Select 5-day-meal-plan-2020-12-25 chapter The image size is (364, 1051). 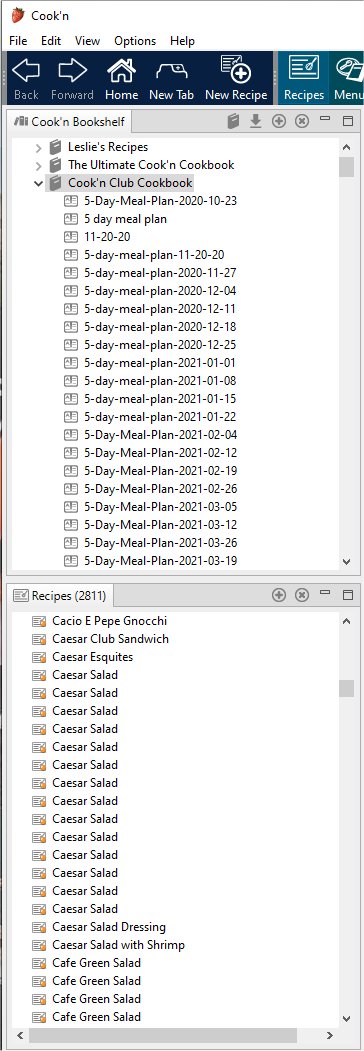click(x=160, y=345)
